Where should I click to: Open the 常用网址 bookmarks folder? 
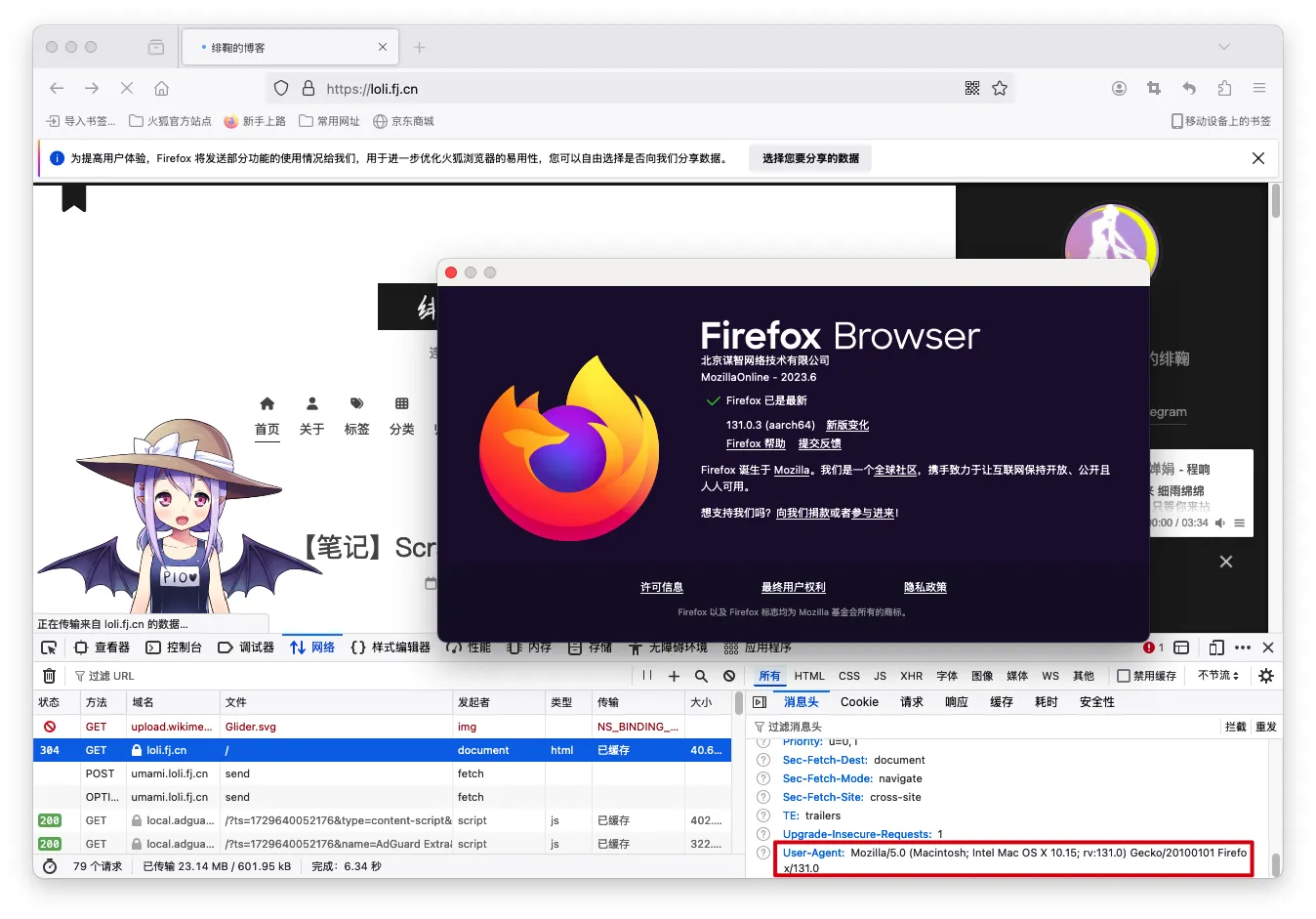pyautogui.click(x=330, y=121)
